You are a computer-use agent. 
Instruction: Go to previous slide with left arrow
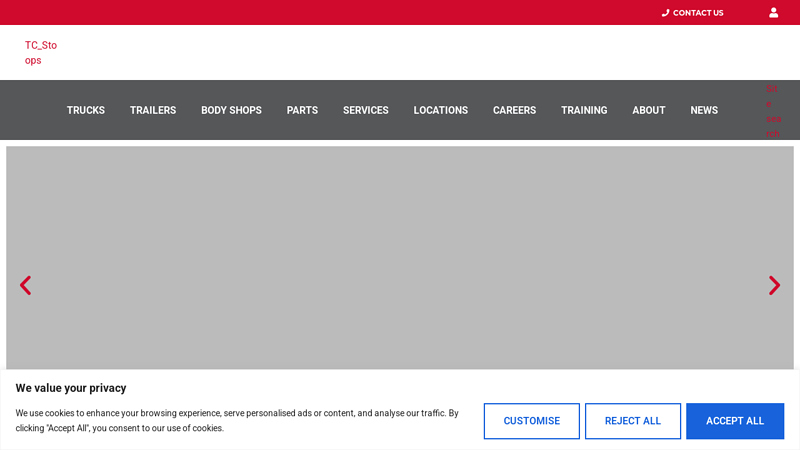tap(26, 286)
